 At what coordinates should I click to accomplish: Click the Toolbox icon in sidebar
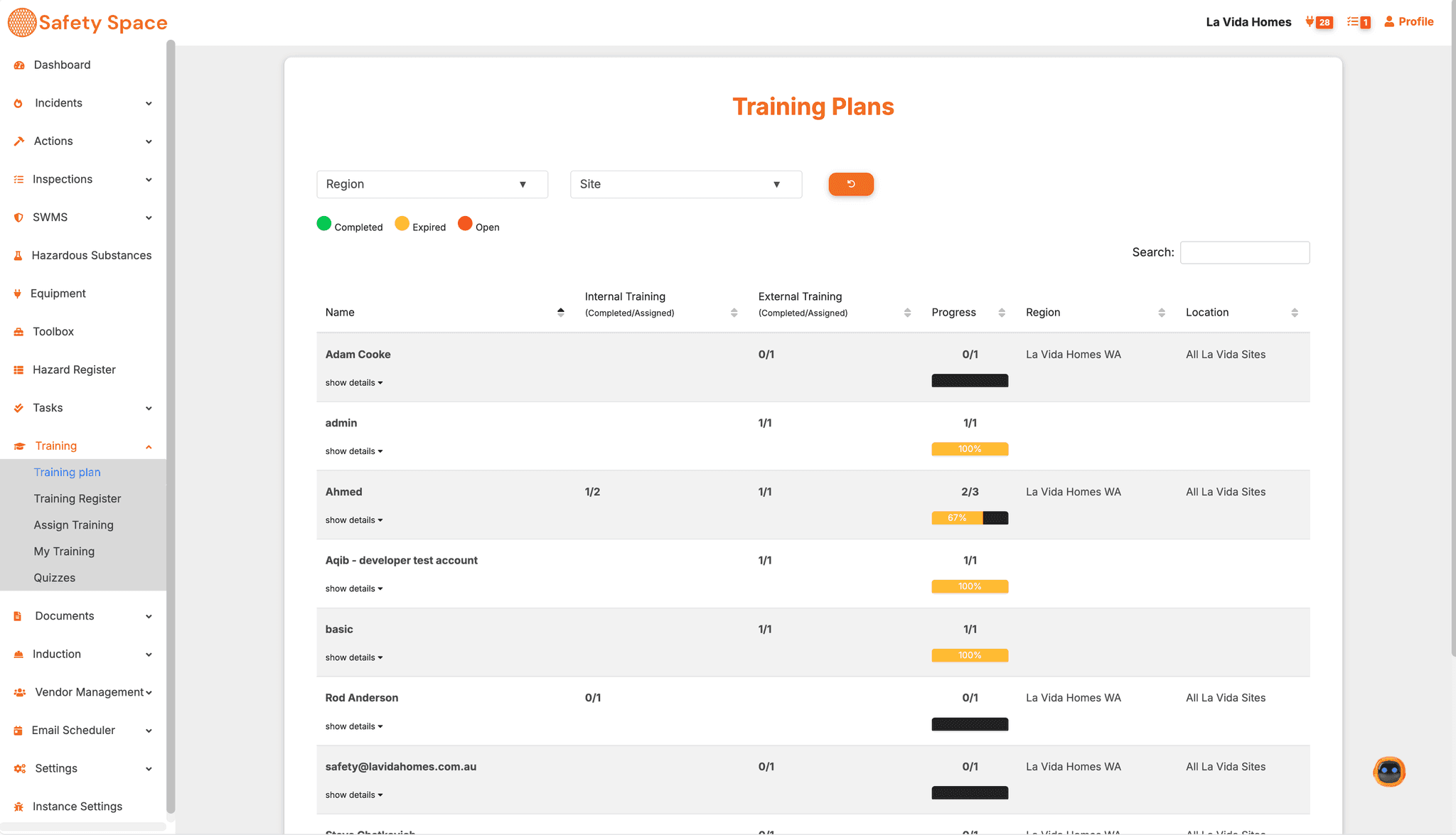coord(19,332)
